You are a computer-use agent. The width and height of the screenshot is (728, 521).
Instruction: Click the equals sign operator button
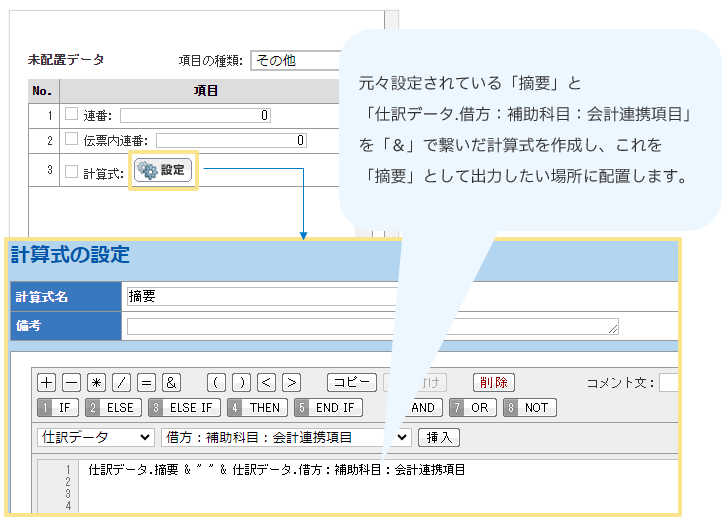[146, 382]
